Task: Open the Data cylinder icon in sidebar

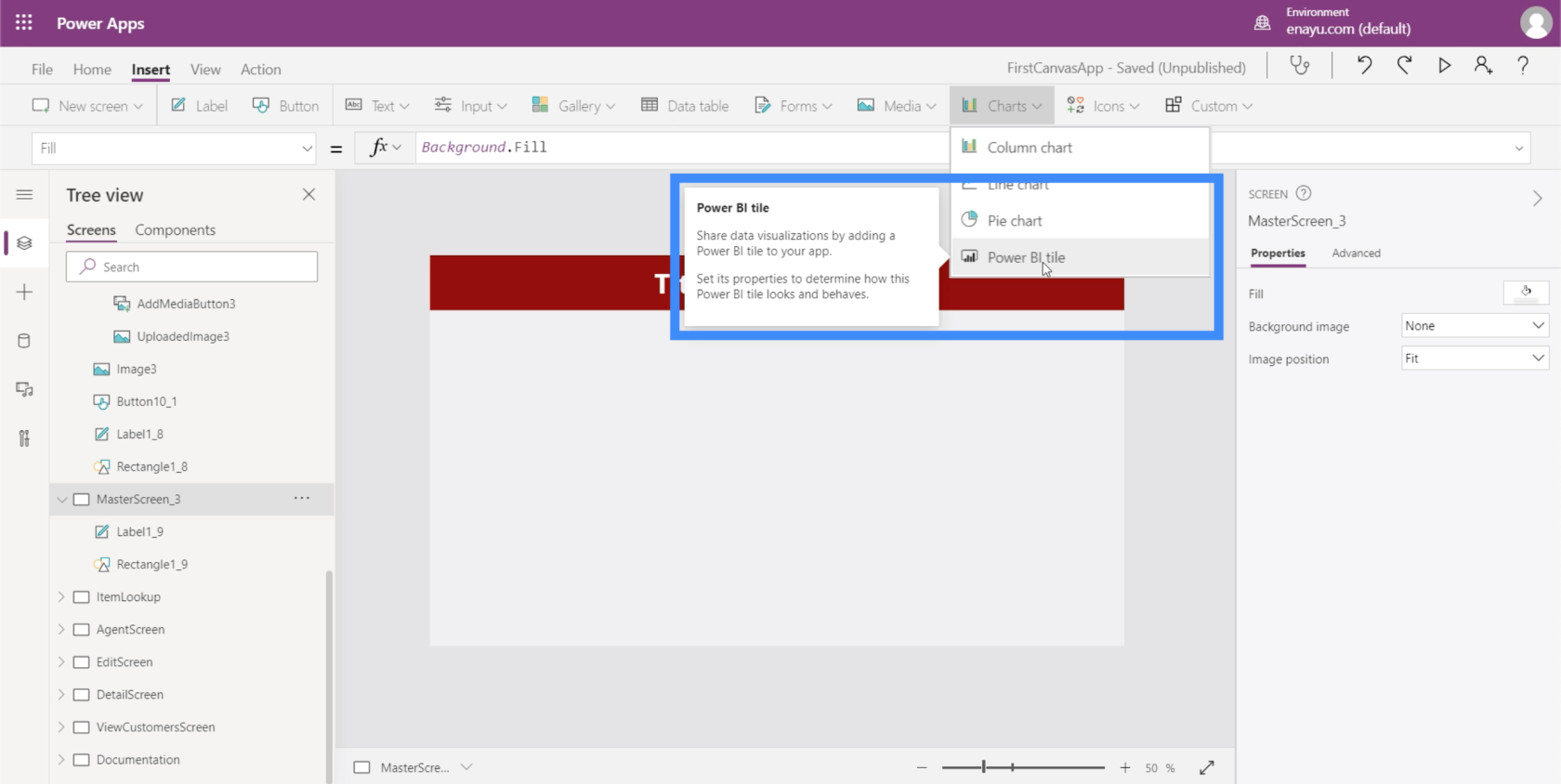Action: [24, 341]
